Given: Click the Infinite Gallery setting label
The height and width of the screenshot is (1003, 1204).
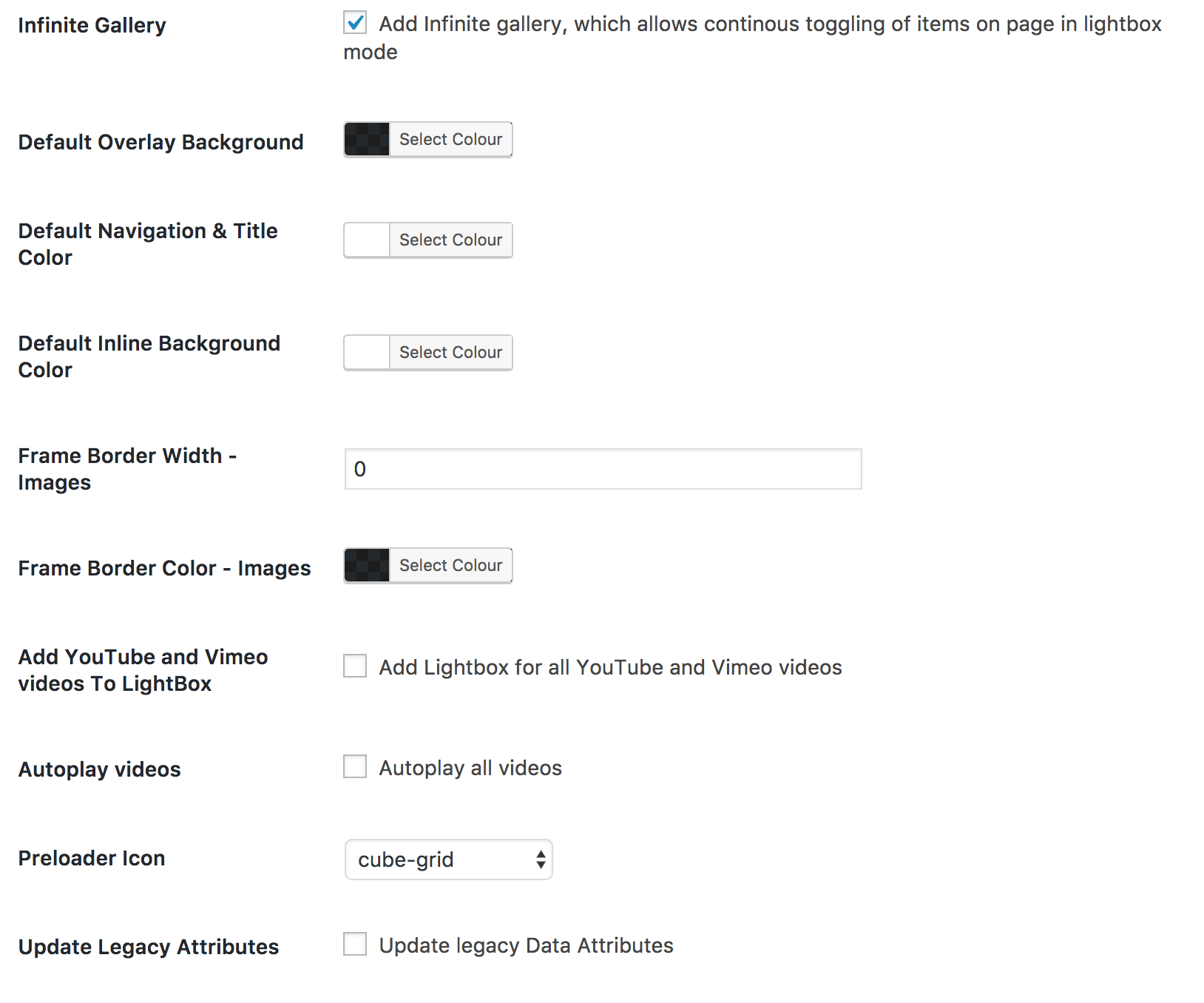Looking at the screenshot, I should point(92,26).
